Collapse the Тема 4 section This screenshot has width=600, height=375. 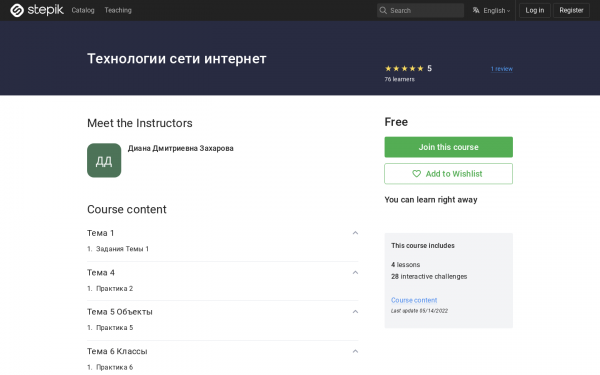[x=355, y=273]
